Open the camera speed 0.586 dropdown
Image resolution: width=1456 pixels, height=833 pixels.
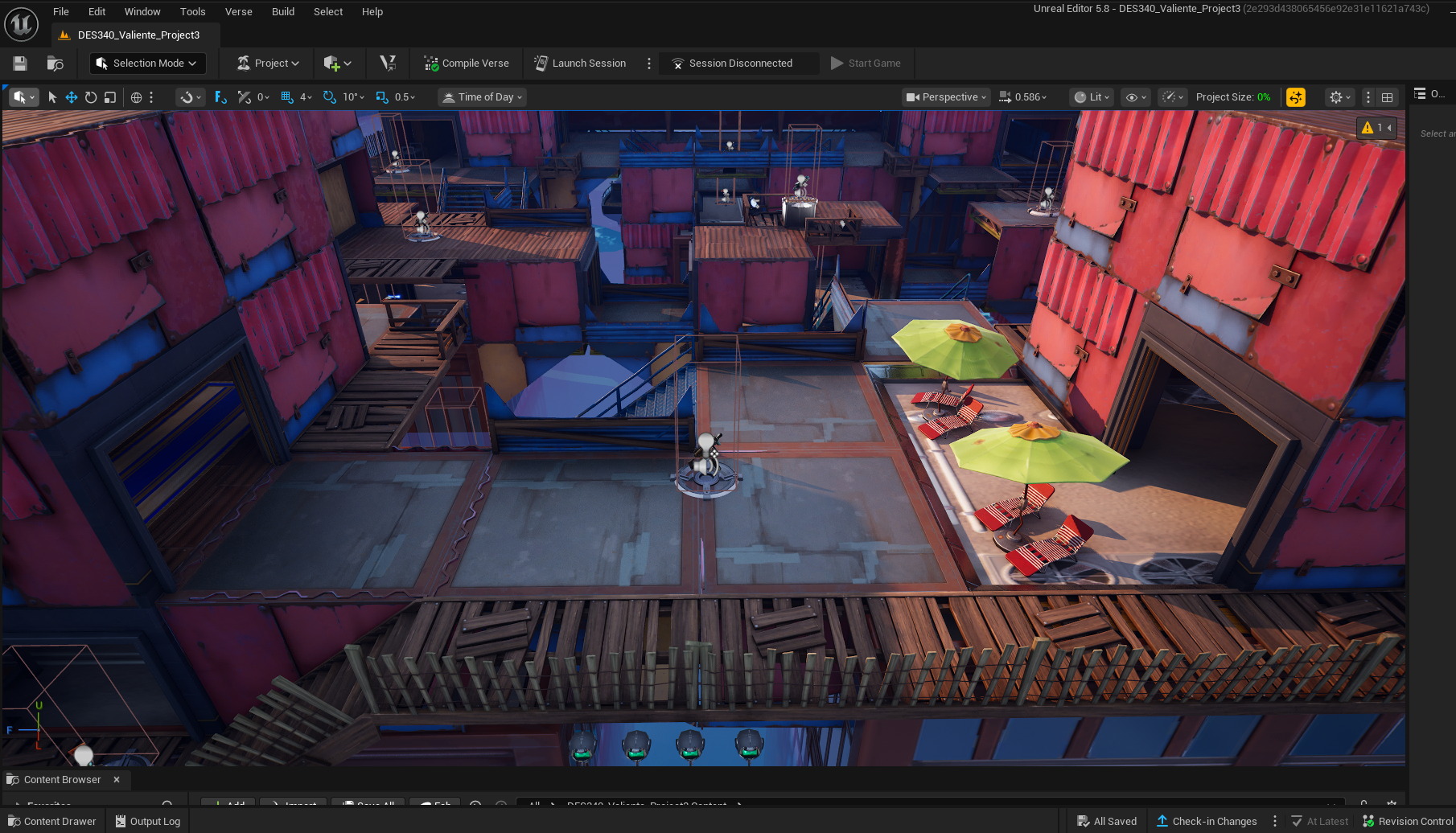[1022, 97]
